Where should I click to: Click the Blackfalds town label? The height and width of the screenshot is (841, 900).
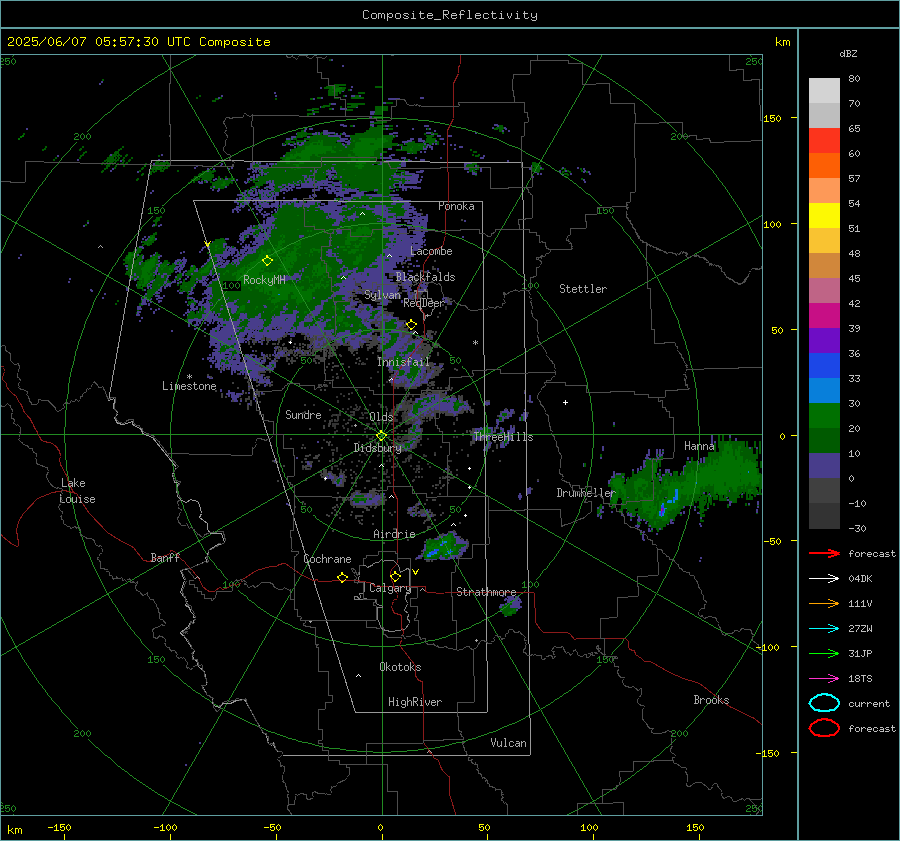425,277
